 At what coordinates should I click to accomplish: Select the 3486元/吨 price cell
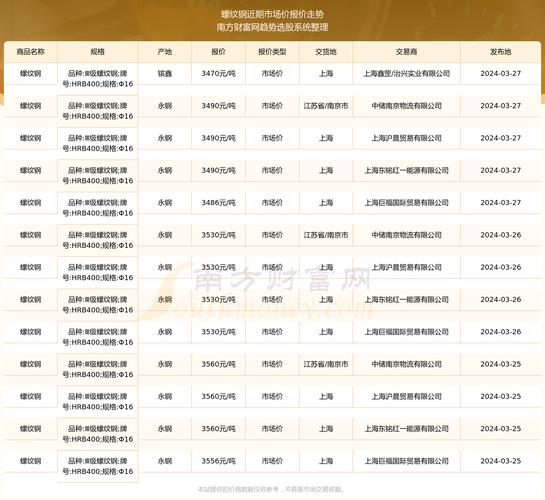pos(218,203)
